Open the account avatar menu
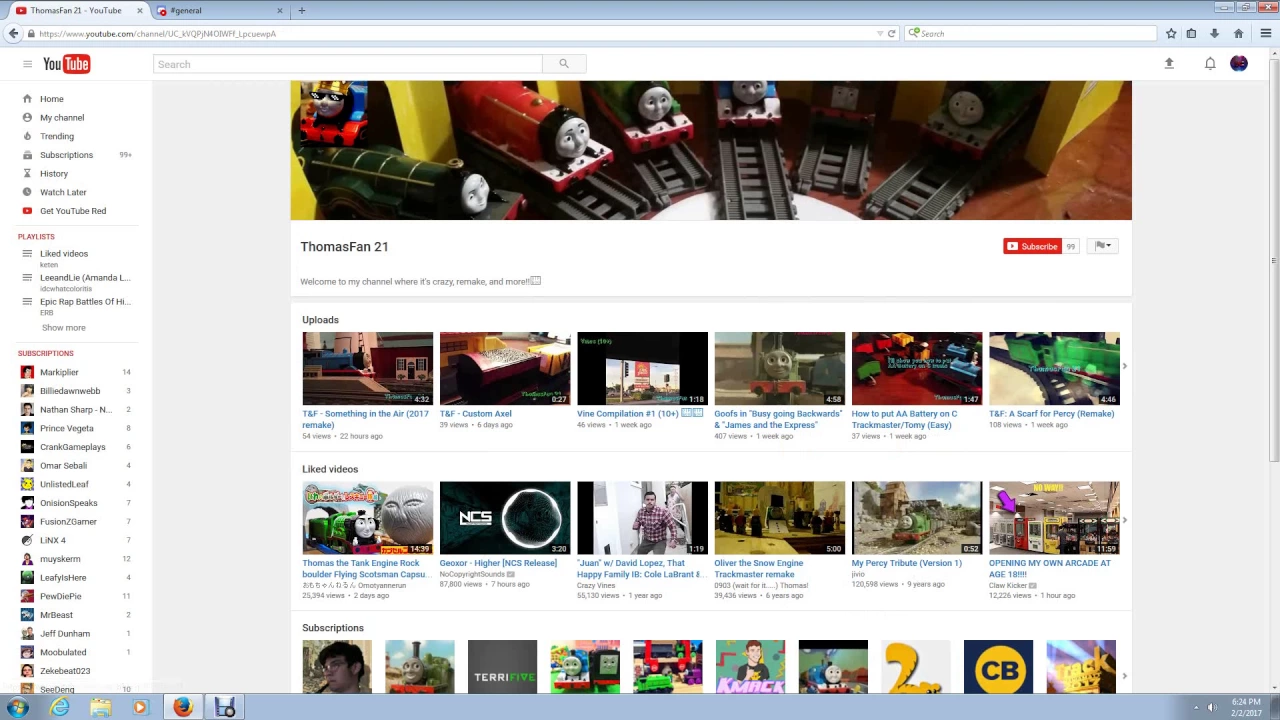This screenshot has height=720, width=1280. click(x=1239, y=64)
